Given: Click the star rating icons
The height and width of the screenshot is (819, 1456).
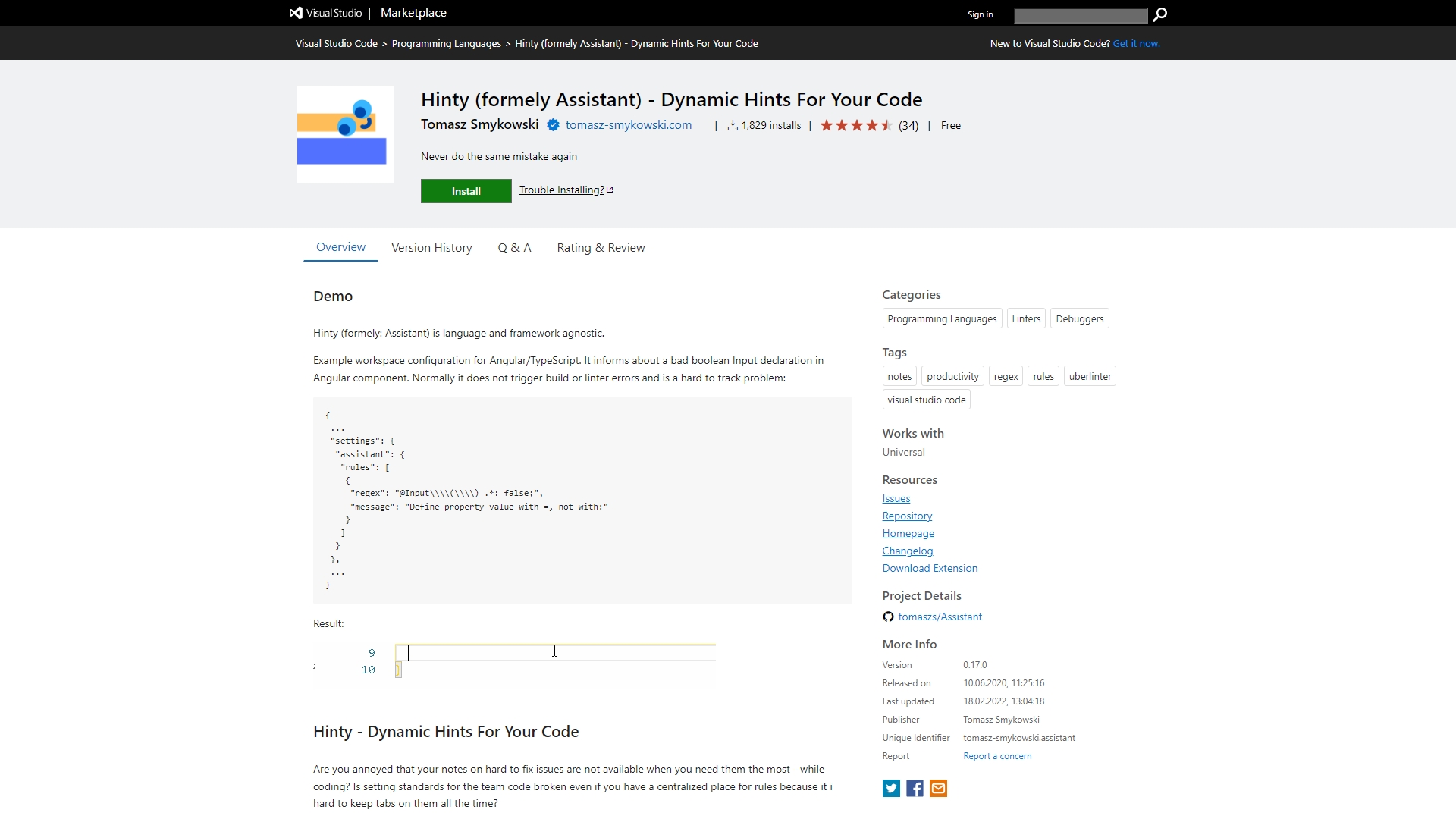Looking at the screenshot, I should tap(856, 126).
